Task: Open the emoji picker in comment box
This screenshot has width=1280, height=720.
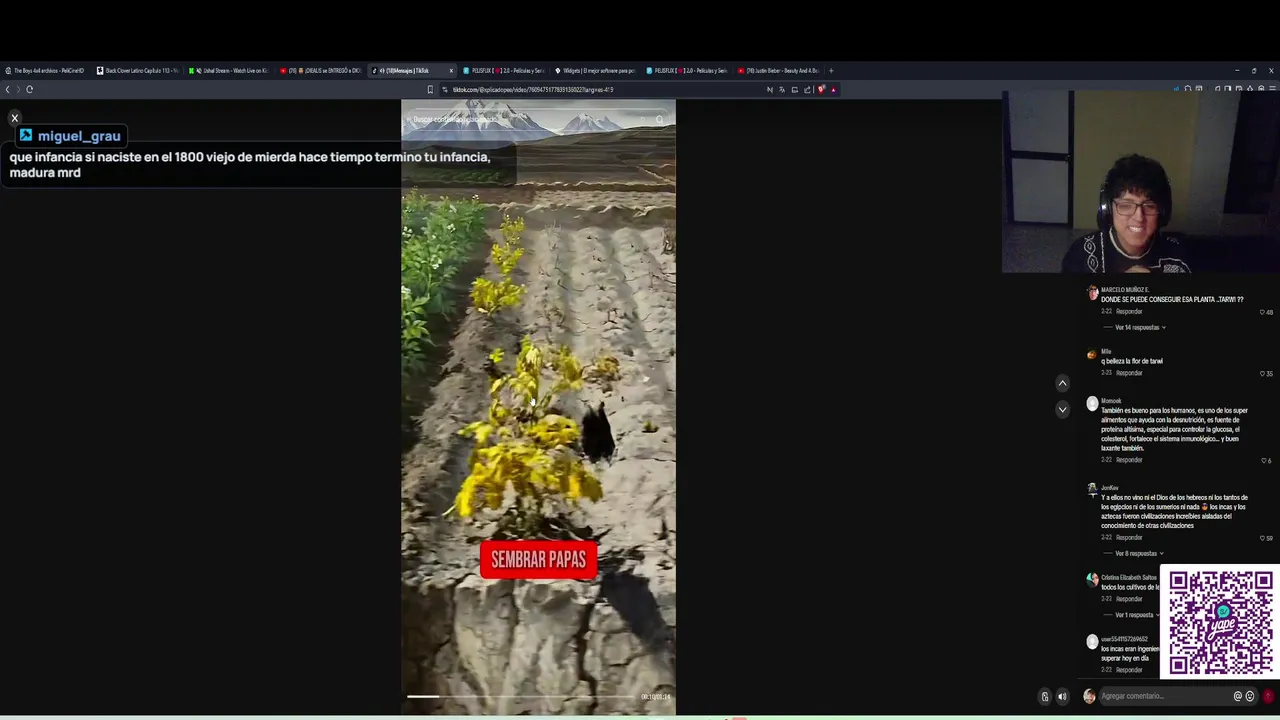Action: click(1250, 696)
